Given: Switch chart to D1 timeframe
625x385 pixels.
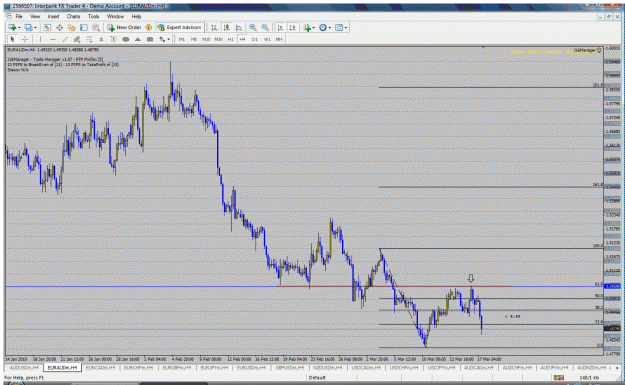Looking at the screenshot, I should point(255,39).
